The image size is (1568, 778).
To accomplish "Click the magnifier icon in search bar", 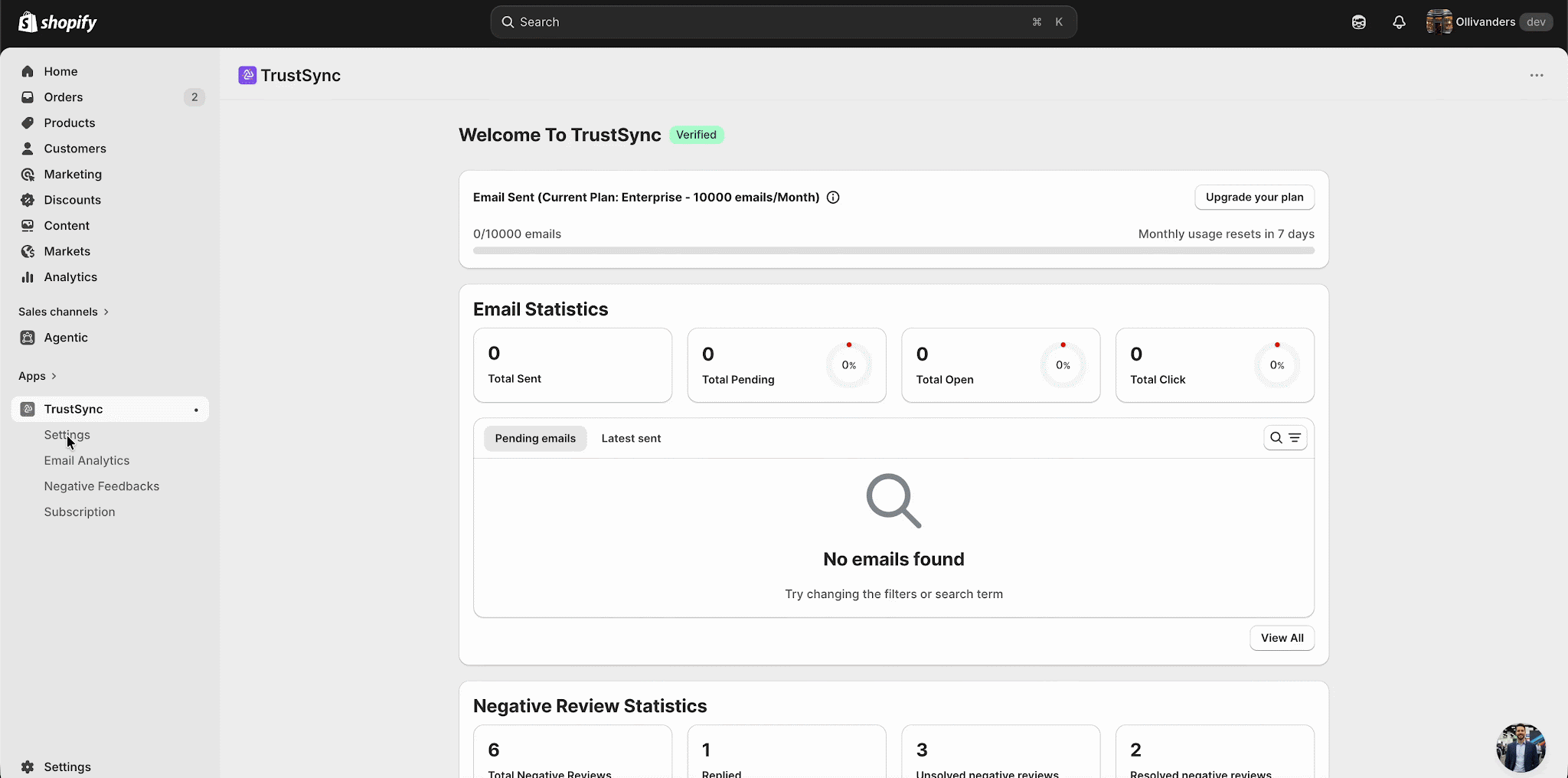I will coord(508,22).
